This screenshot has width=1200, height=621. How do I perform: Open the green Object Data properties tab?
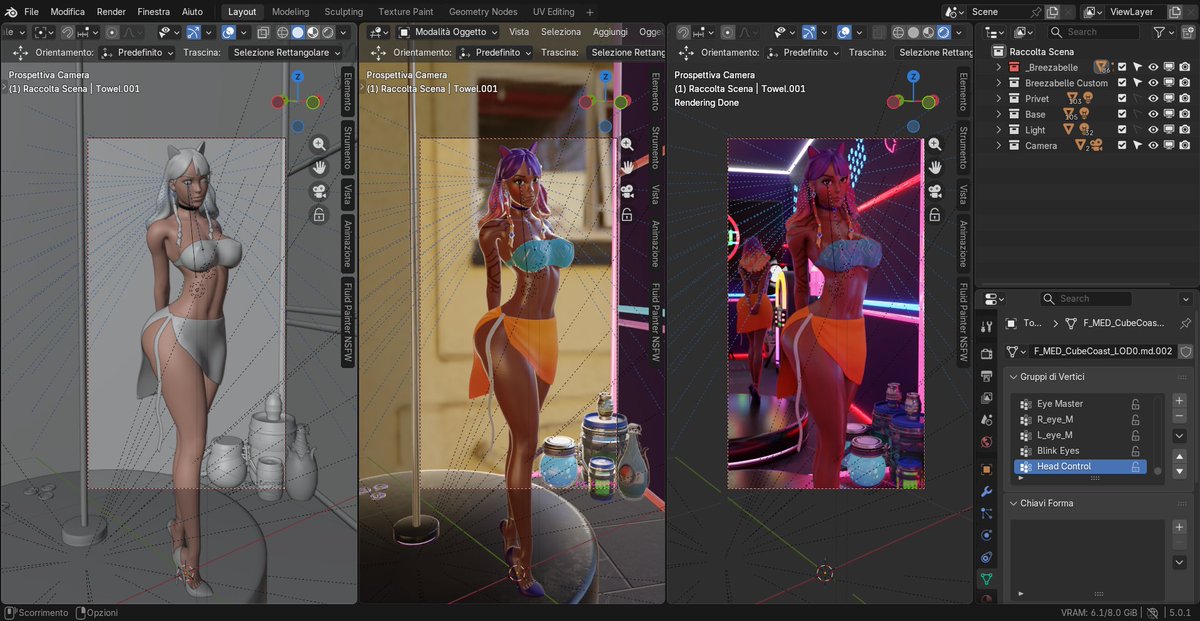coord(986,579)
